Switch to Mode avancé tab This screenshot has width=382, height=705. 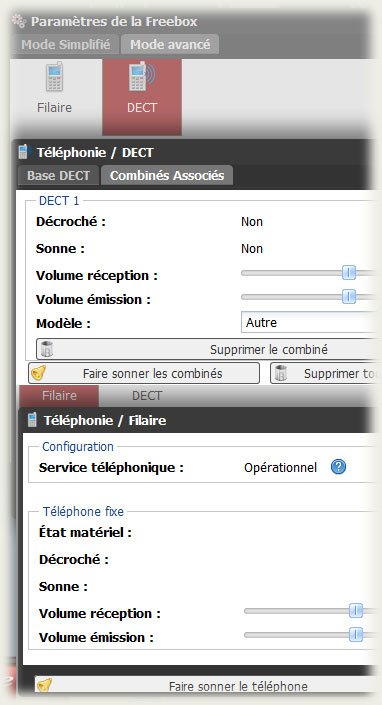(170, 45)
